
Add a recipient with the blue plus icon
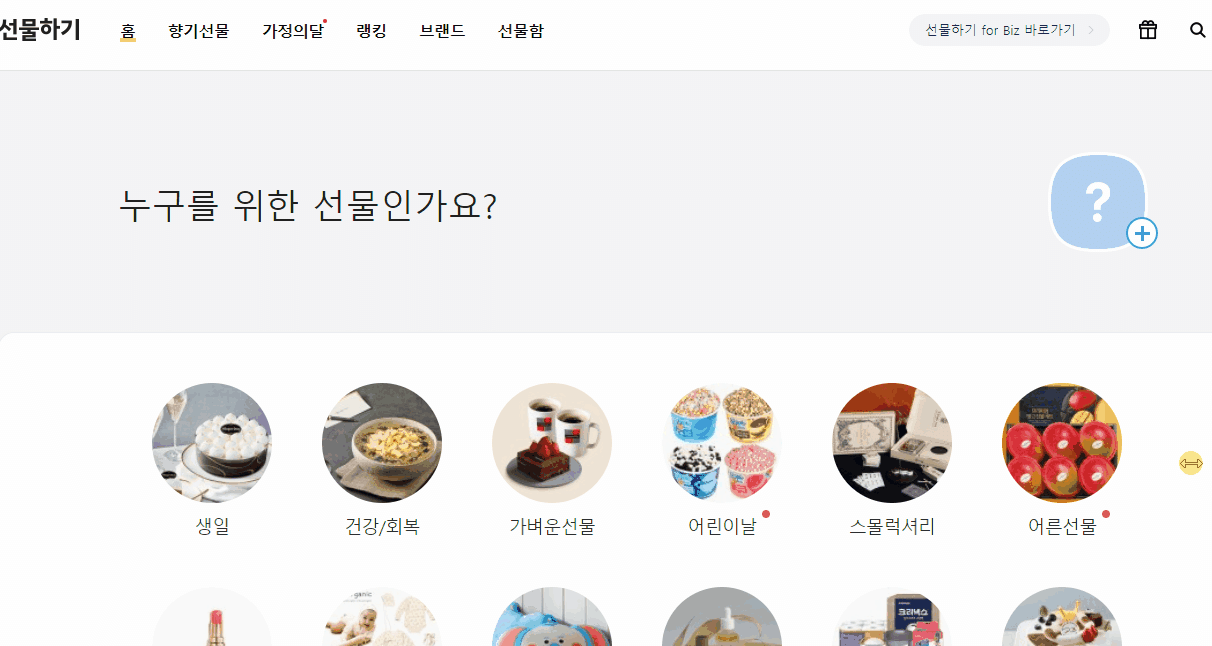point(1142,234)
